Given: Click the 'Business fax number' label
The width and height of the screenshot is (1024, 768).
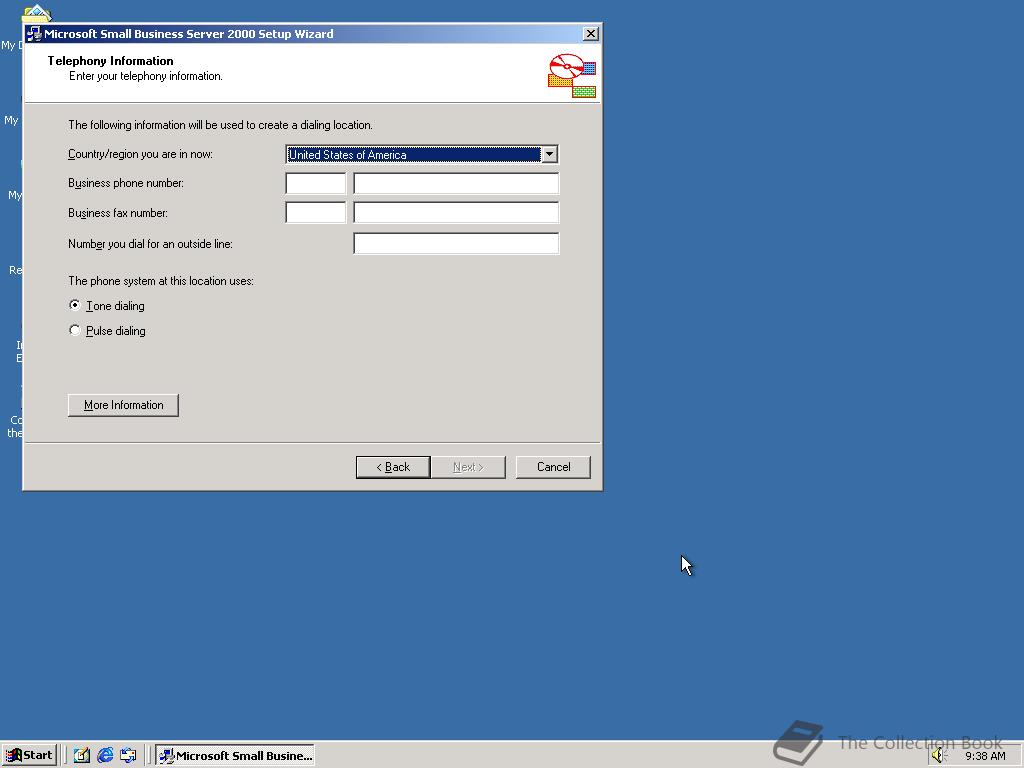Looking at the screenshot, I should (x=118, y=213).
